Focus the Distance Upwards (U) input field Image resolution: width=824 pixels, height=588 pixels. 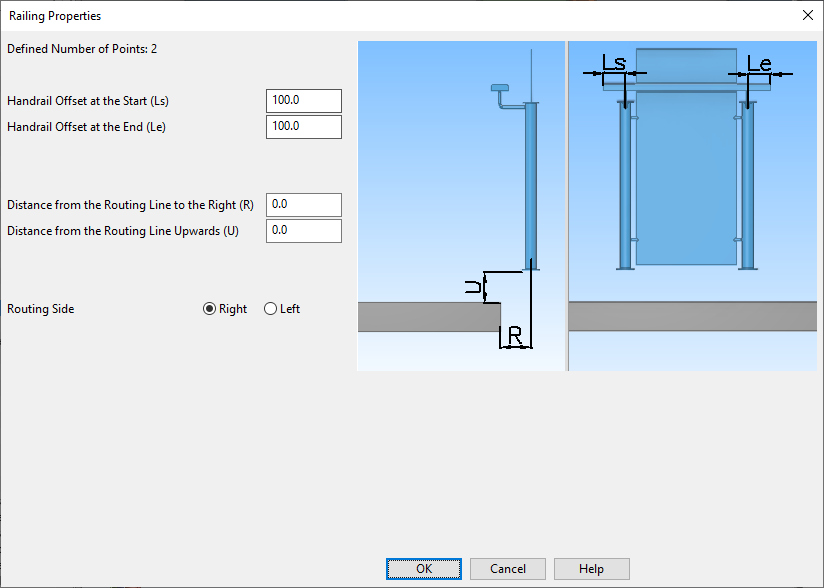304,231
